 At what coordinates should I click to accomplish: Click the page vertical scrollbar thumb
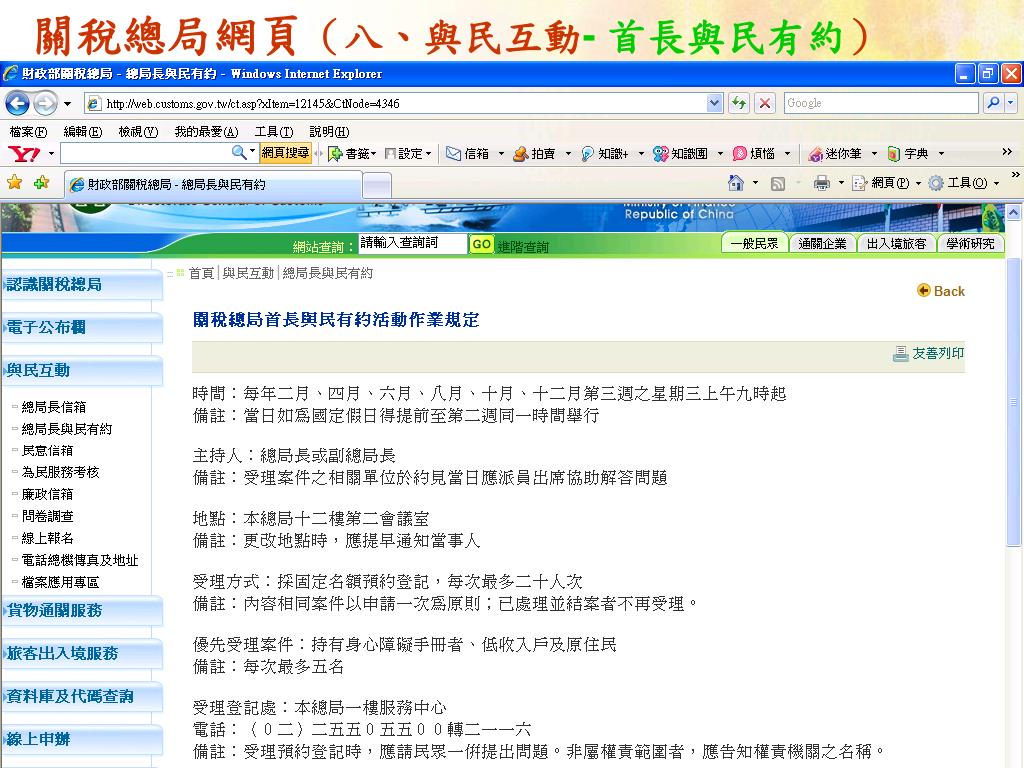[x=1013, y=402]
